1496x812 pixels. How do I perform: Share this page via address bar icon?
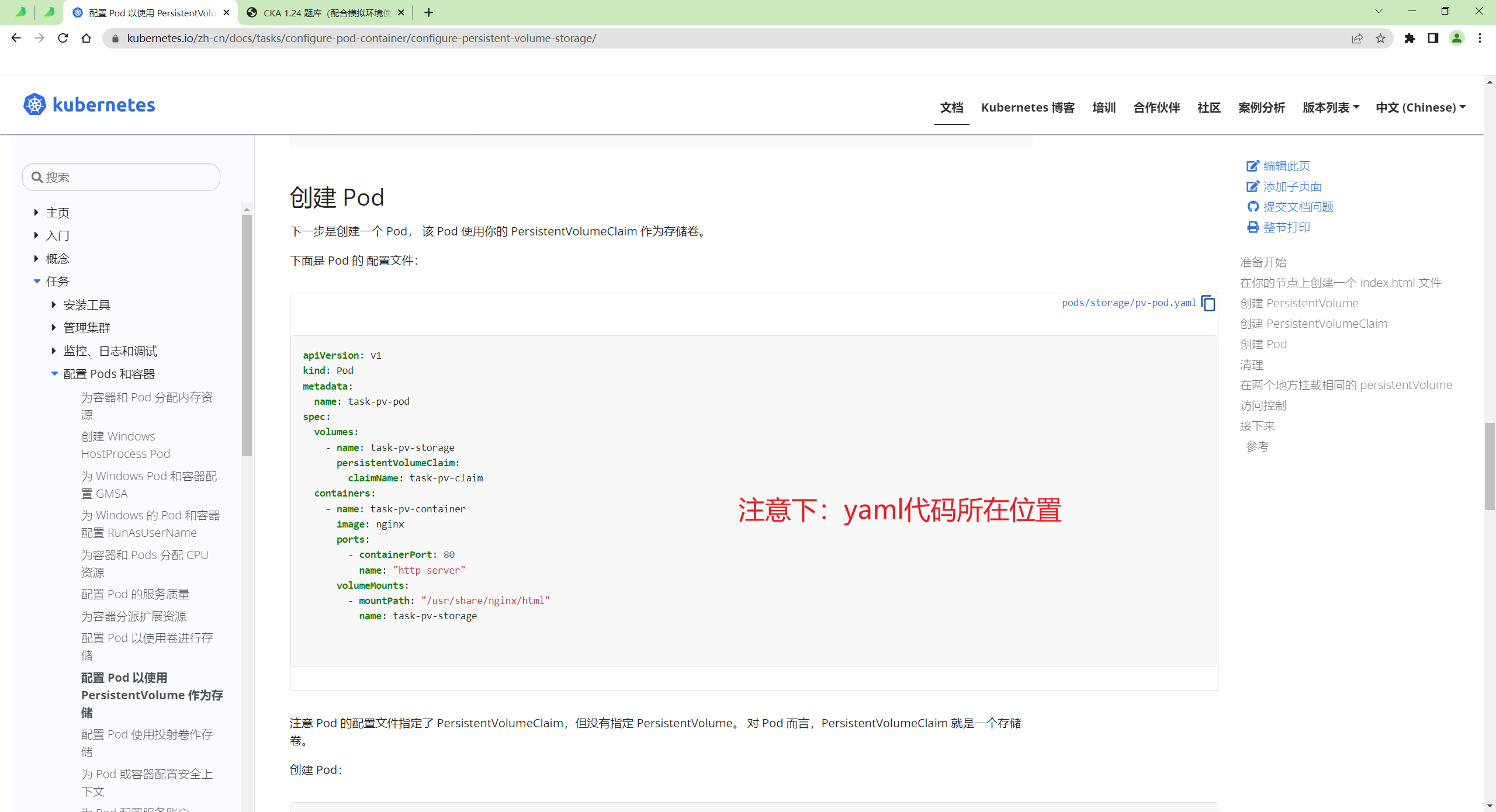click(1357, 39)
